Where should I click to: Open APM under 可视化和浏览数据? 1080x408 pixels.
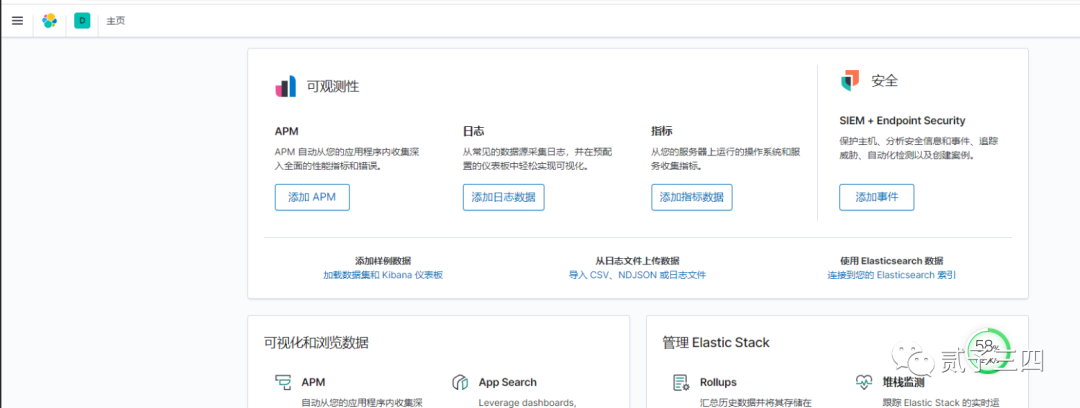pyautogui.click(x=313, y=382)
